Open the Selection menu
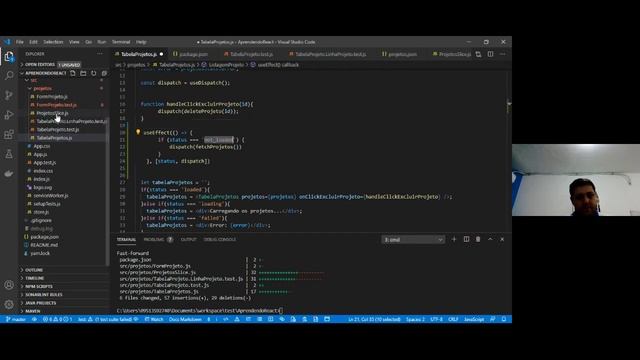Viewport: 640px width, 360px height. 53,42
